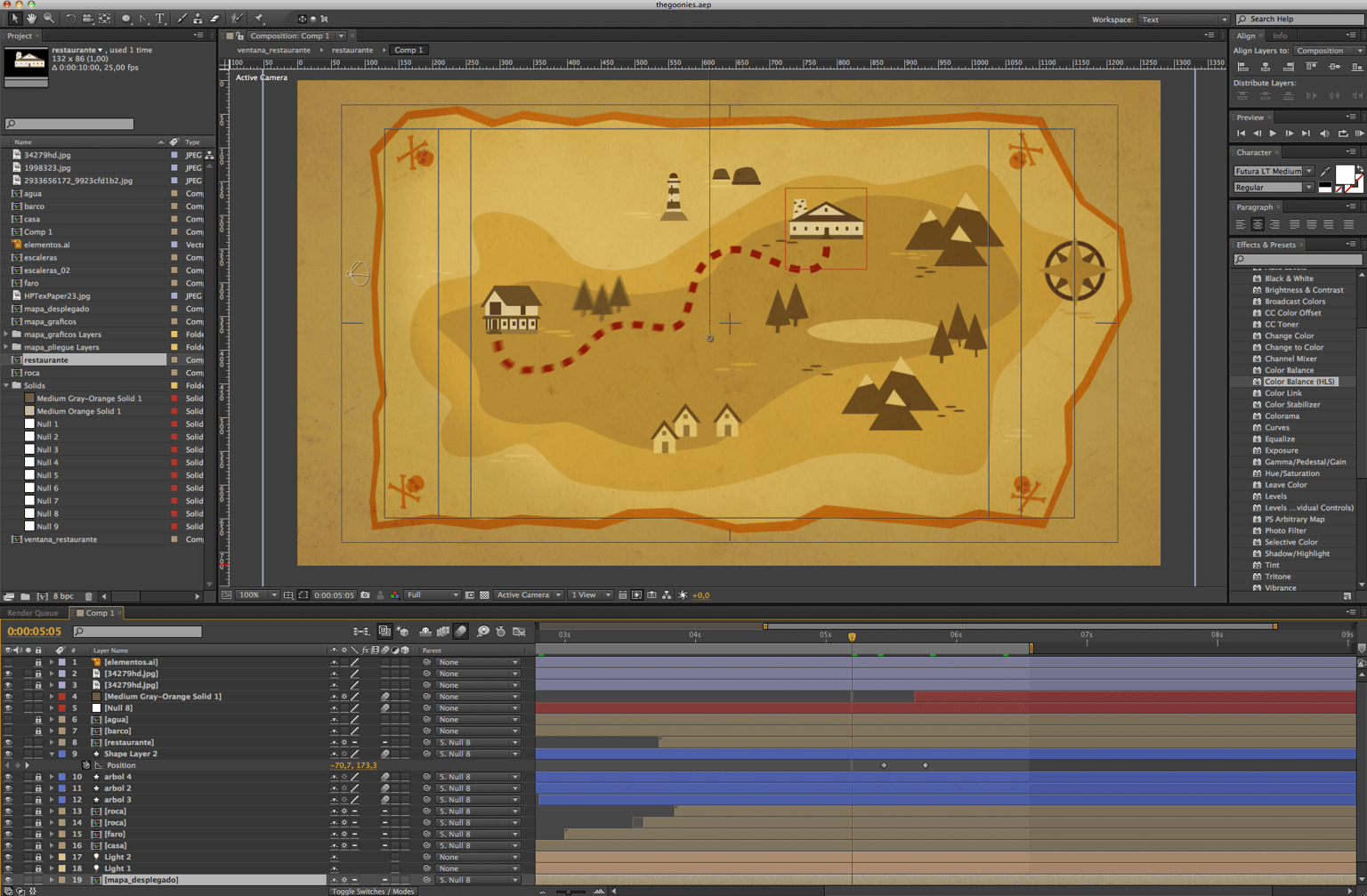This screenshot has height=896, width=1367.
Task: Select the Pen tool
Action: coord(143,18)
